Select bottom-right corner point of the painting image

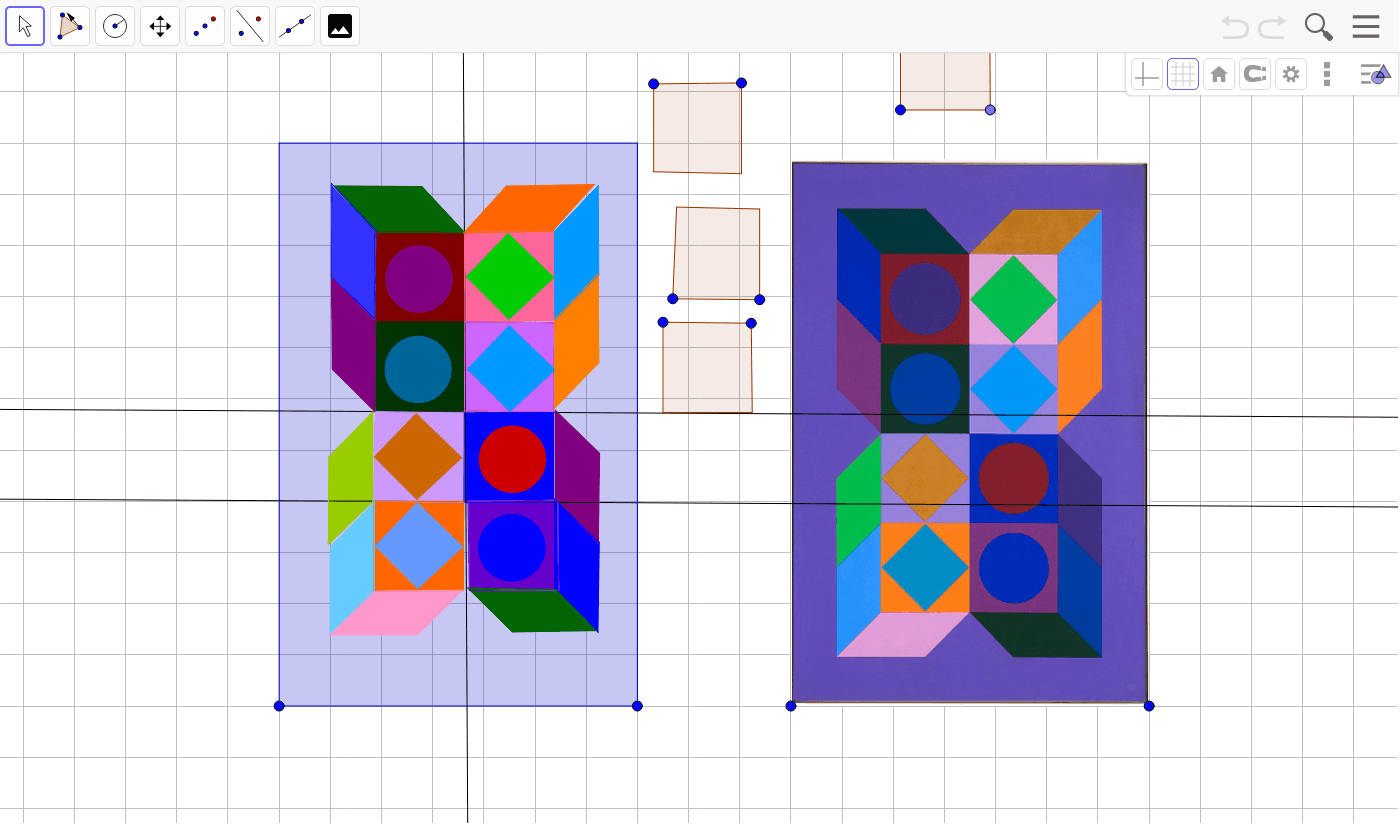1149,706
